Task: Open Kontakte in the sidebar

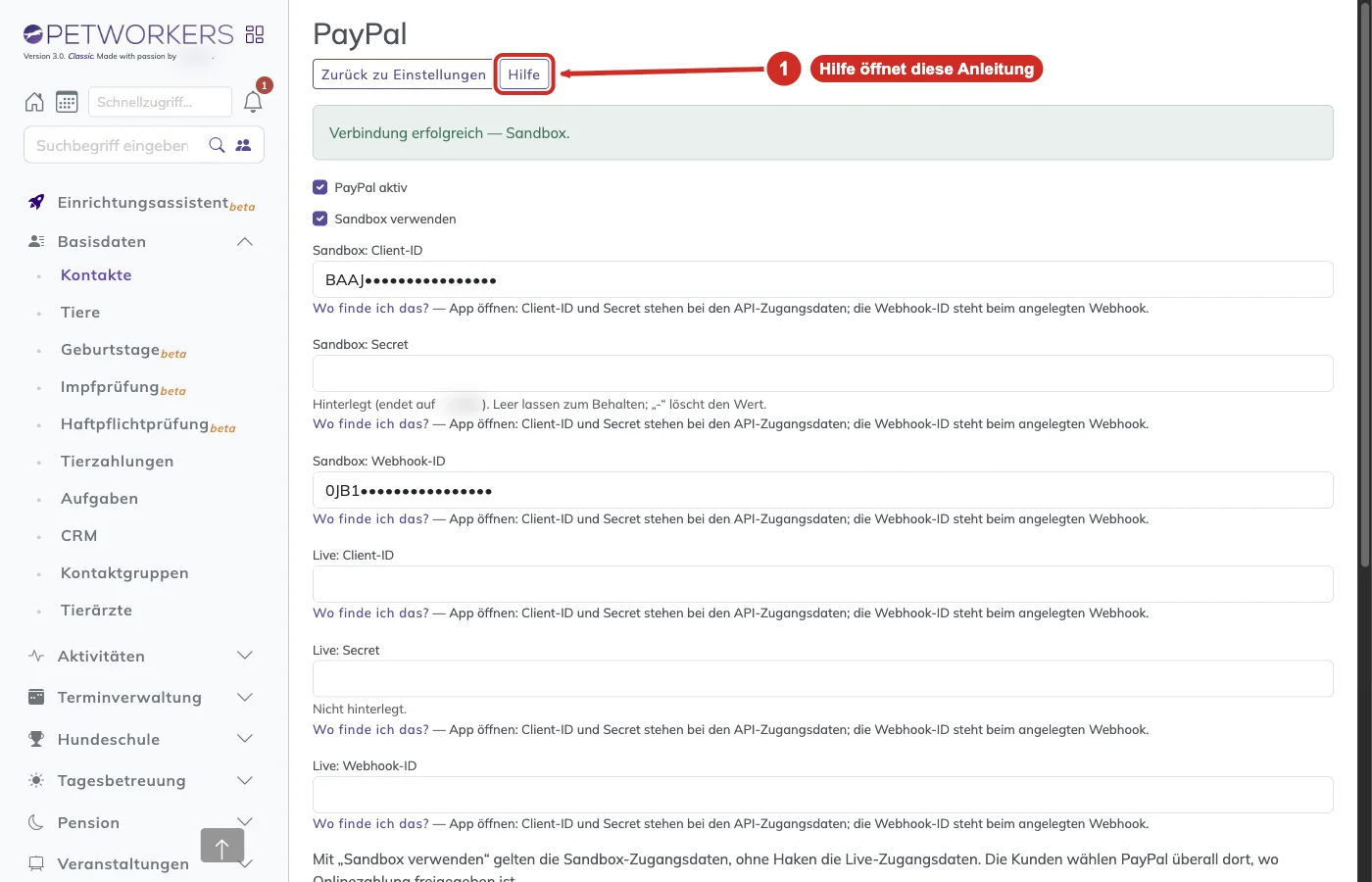Action: [x=96, y=275]
